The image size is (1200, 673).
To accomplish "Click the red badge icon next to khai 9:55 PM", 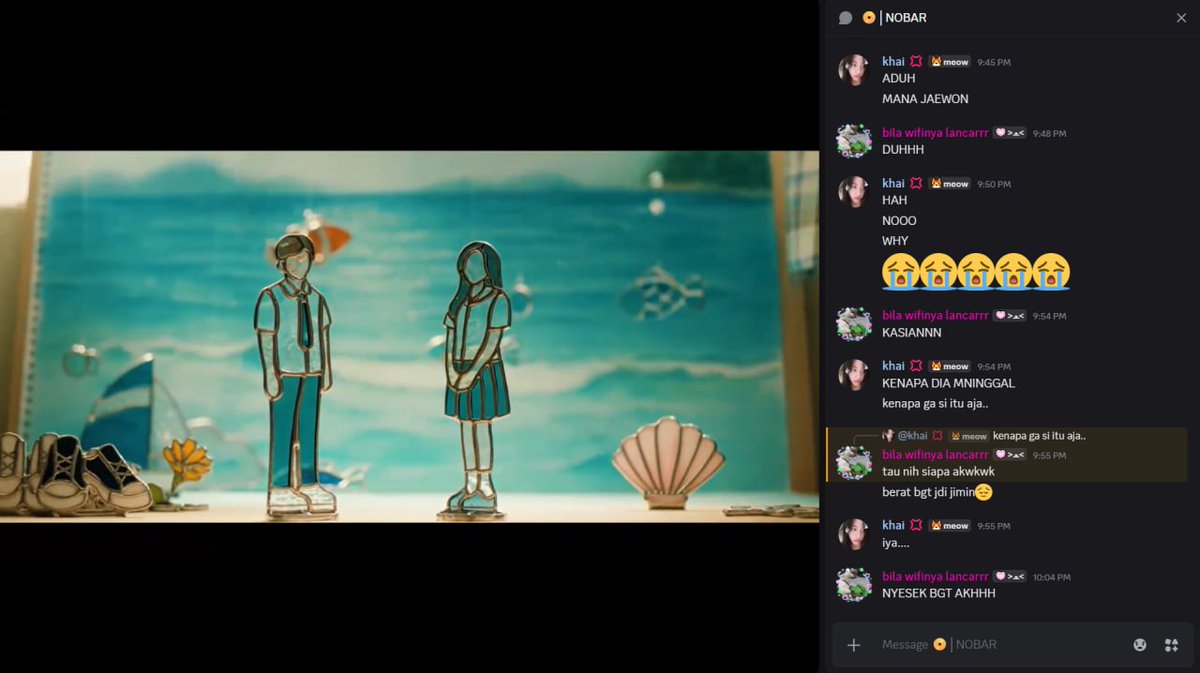I will click(916, 526).
